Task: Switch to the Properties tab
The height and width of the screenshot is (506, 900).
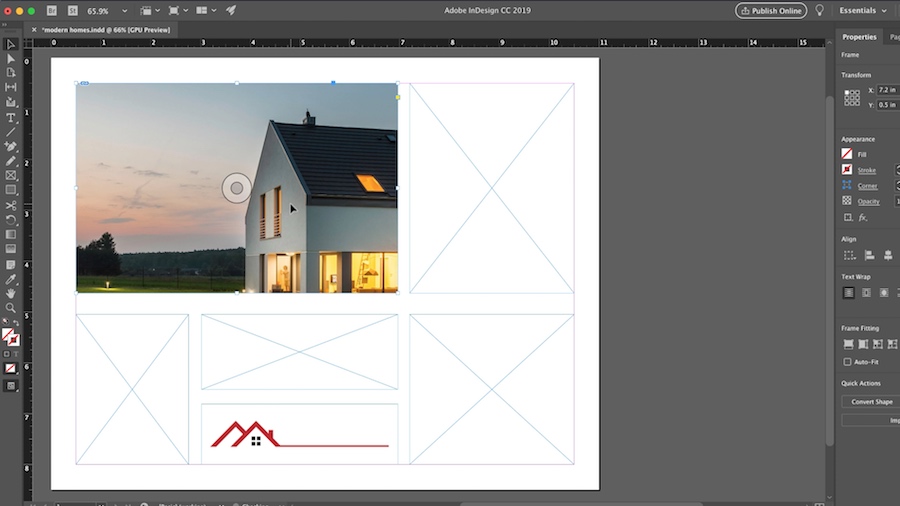Action: [x=859, y=37]
